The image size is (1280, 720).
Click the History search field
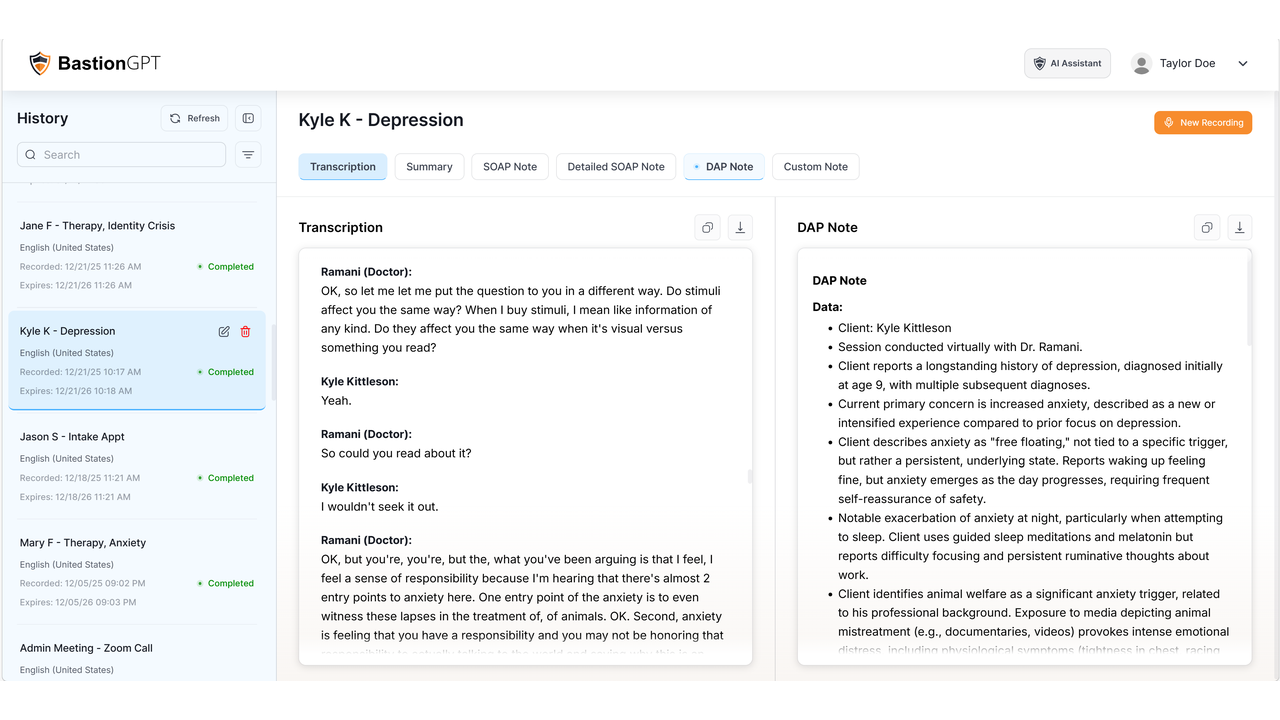tap(121, 155)
